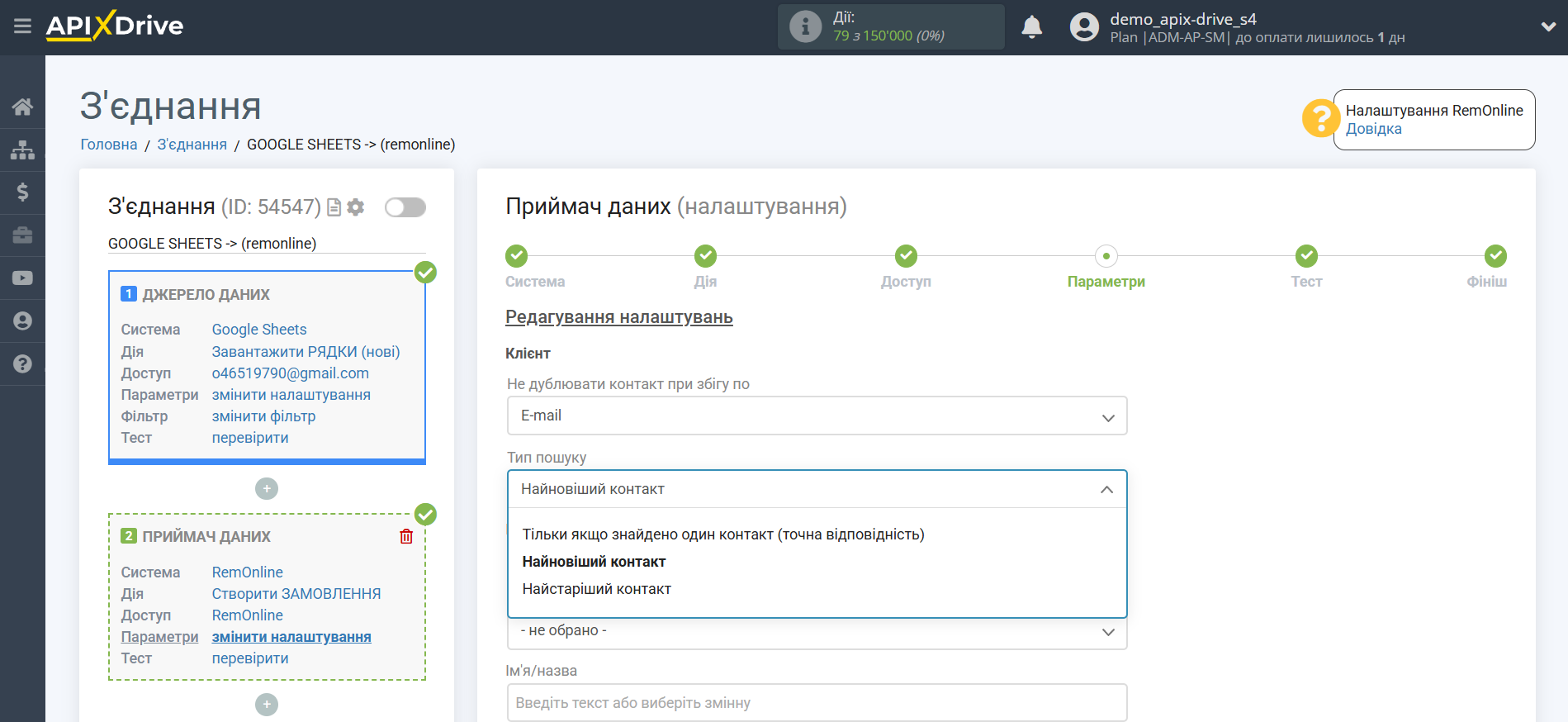Collapse the Тип пошуку dropdown
Image resolution: width=1568 pixels, height=722 pixels.
point(817,489)
